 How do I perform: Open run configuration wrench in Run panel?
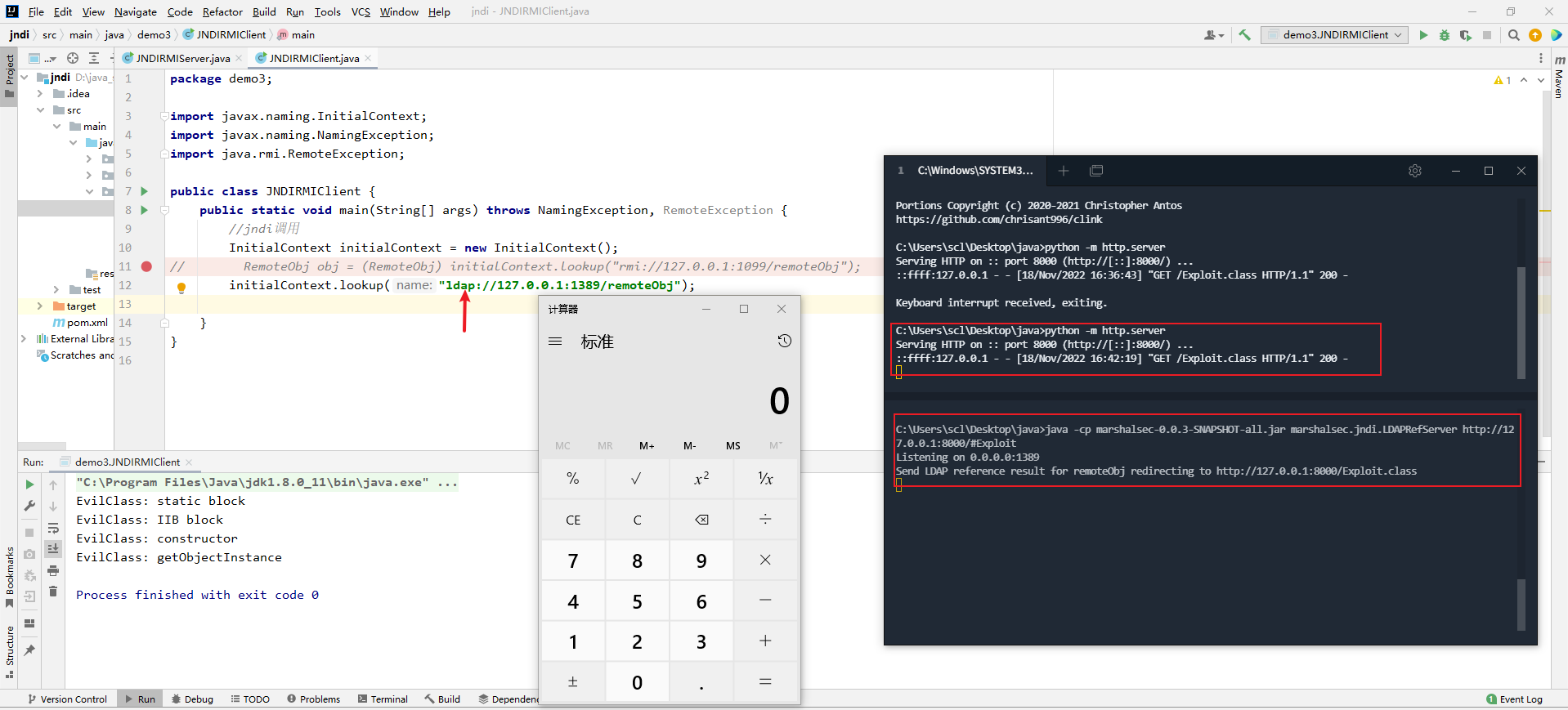[x=29, y=506]
